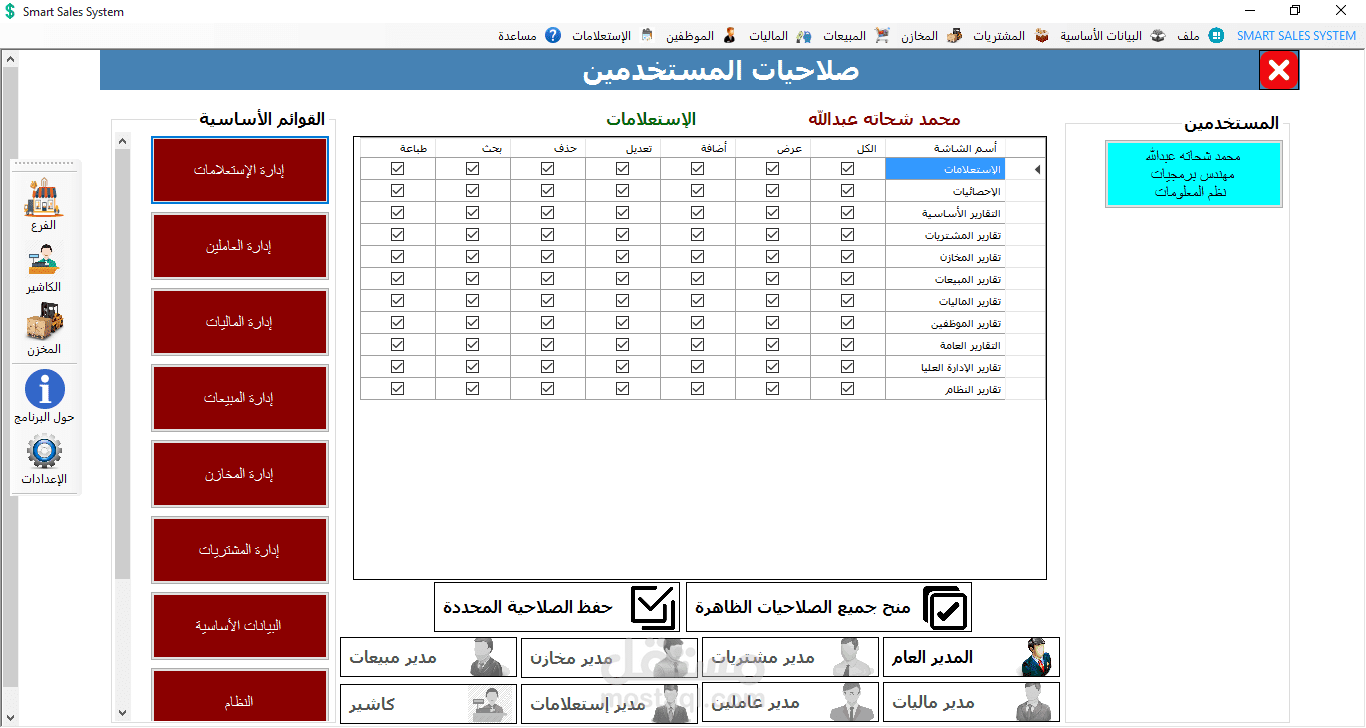Click main menus panel scrollbar up arrow
Viewport: 1366px width, 728px height.
click(x=123, y=141)
